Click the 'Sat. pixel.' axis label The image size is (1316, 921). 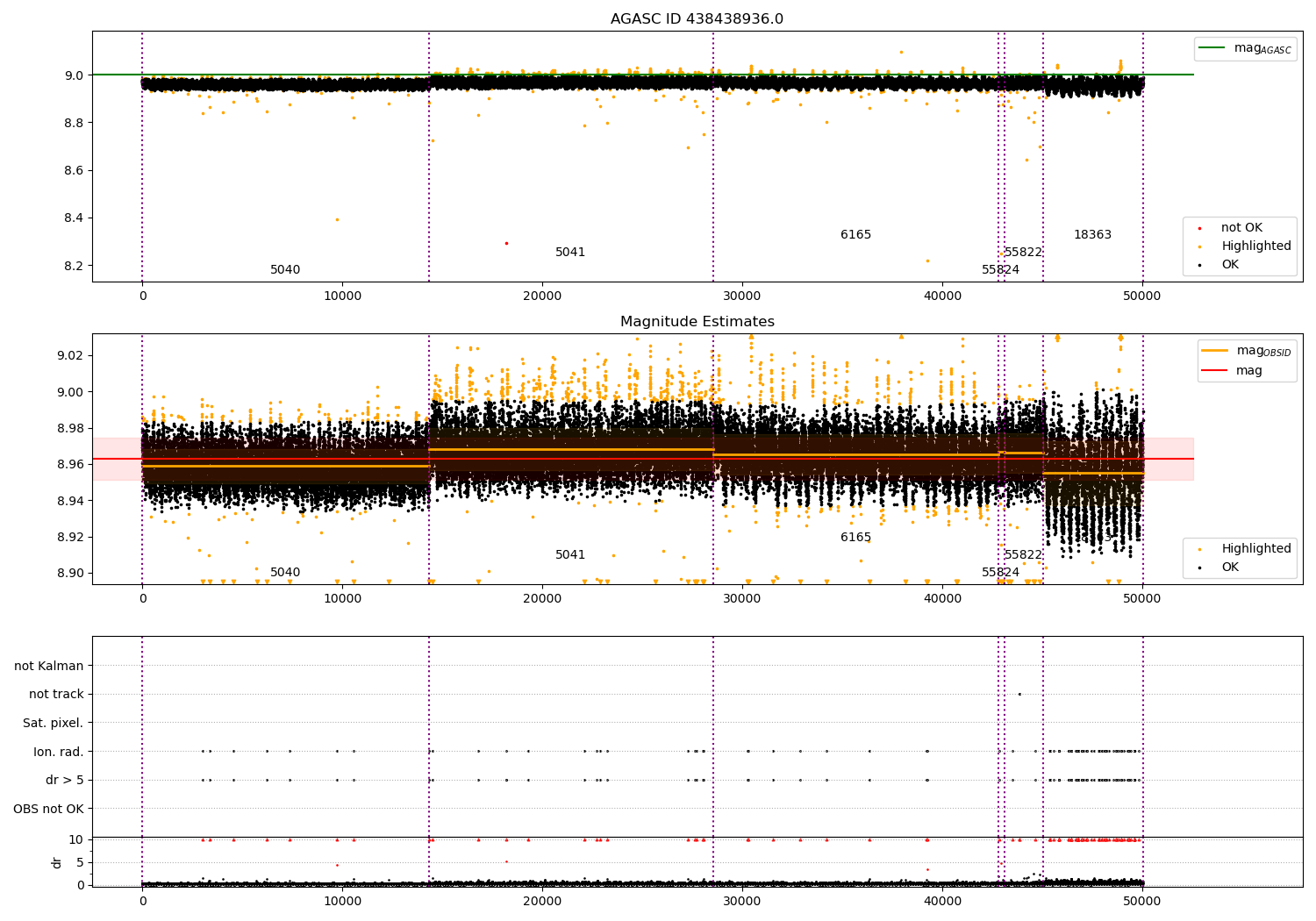pyautogui.click(x=54, y=724)
